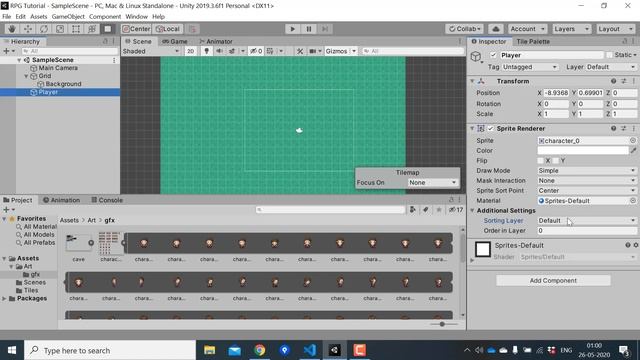Viewport: 640px width, 360px height.
Task: Open the Mask Interaction dropdown
Action: pos(587,180)
